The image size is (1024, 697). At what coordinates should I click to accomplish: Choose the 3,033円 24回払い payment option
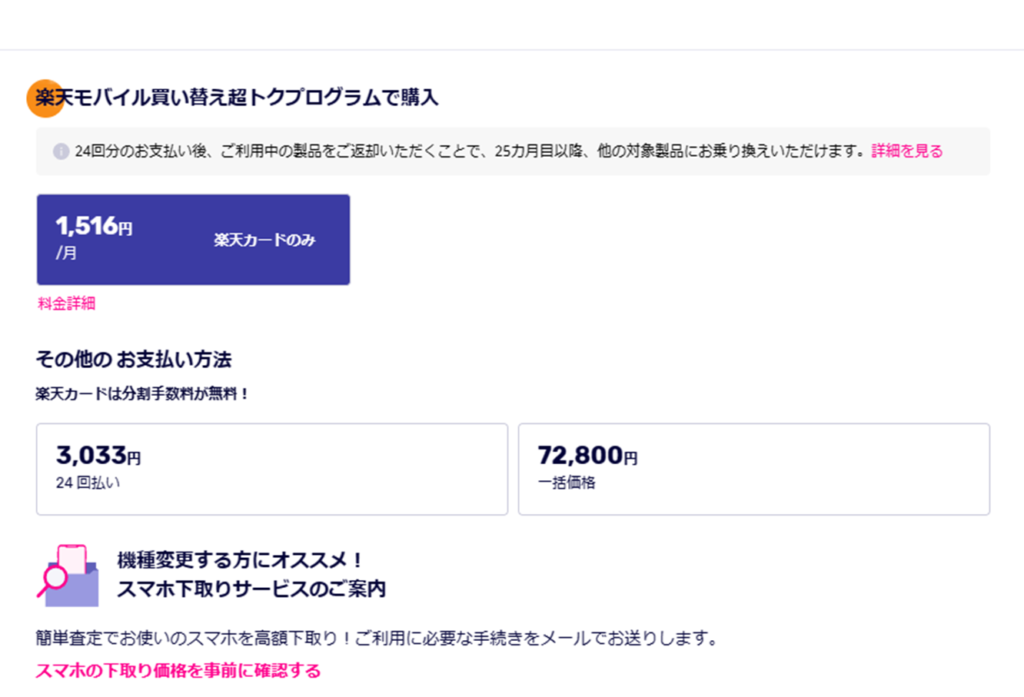[x=272, y=469]
